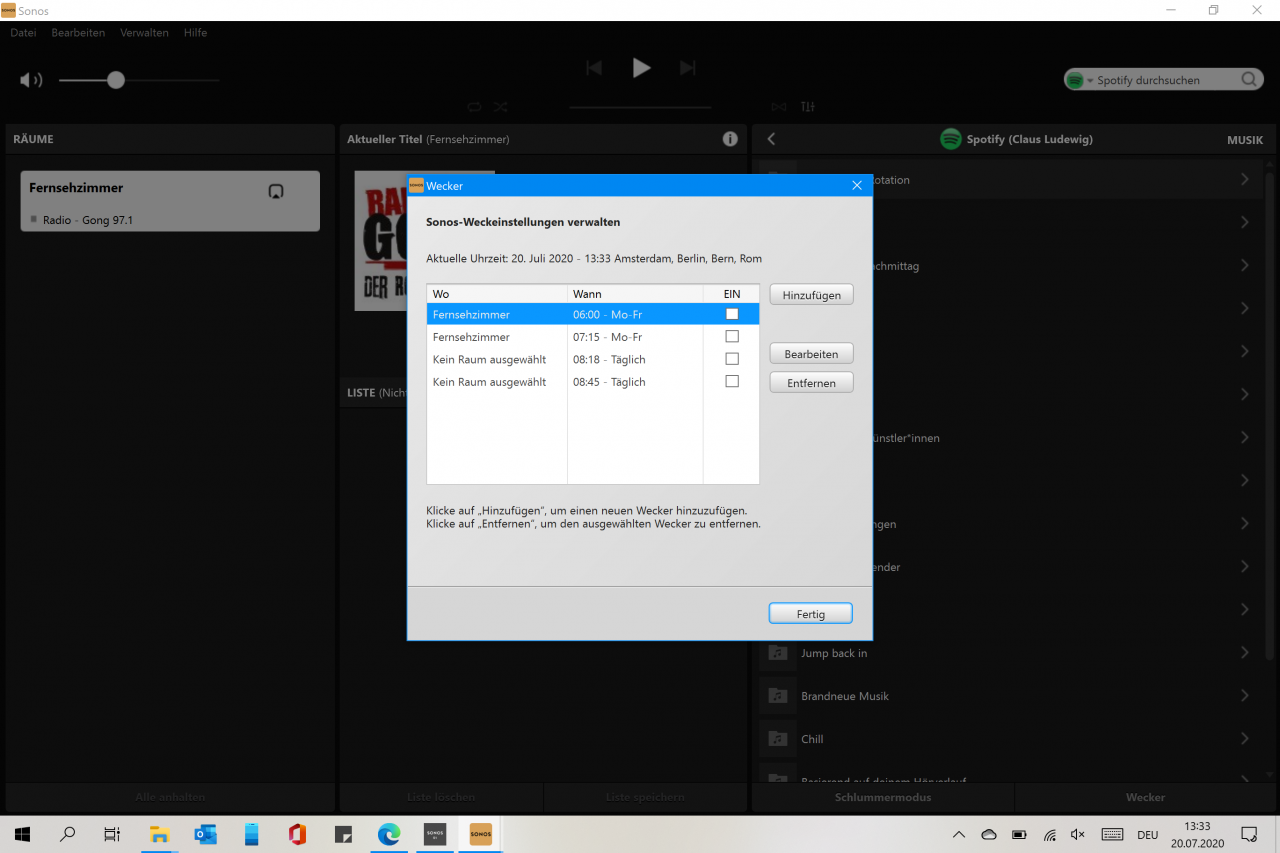
Task: Enable the 06:00 Mo-Fr alarm checkbox
Action: point(732,314)
